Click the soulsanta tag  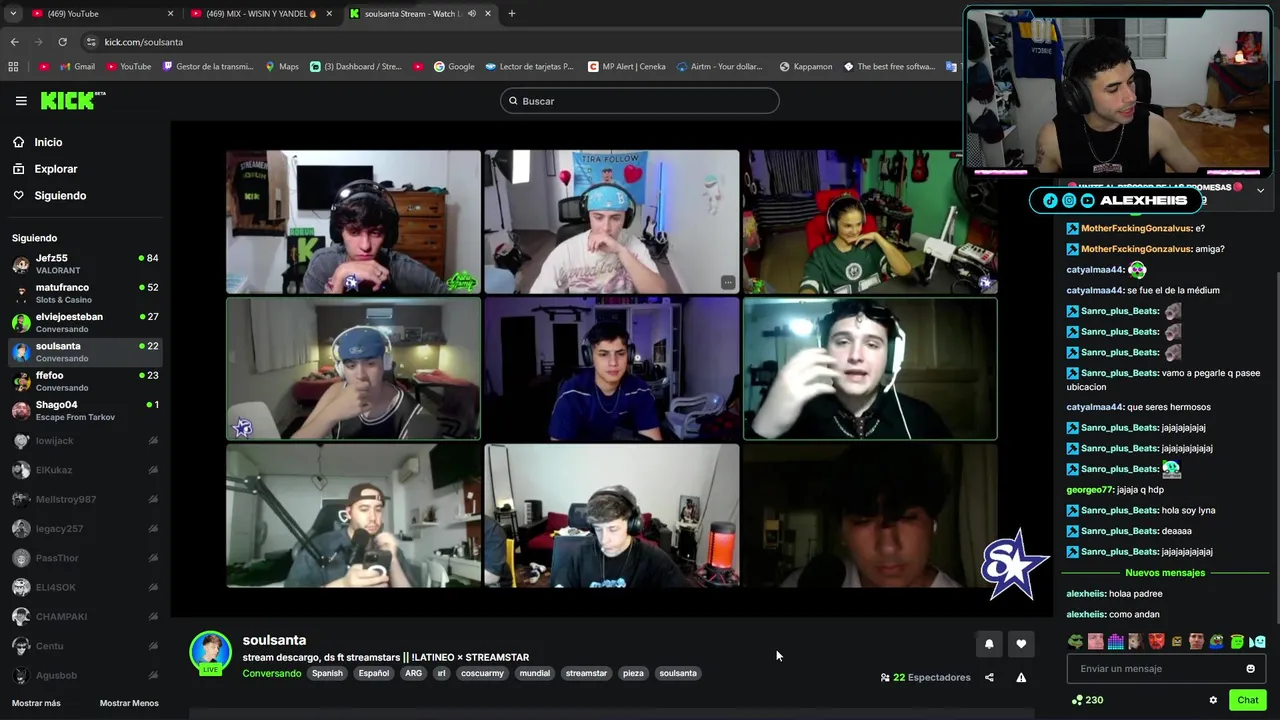click(678, 673)
